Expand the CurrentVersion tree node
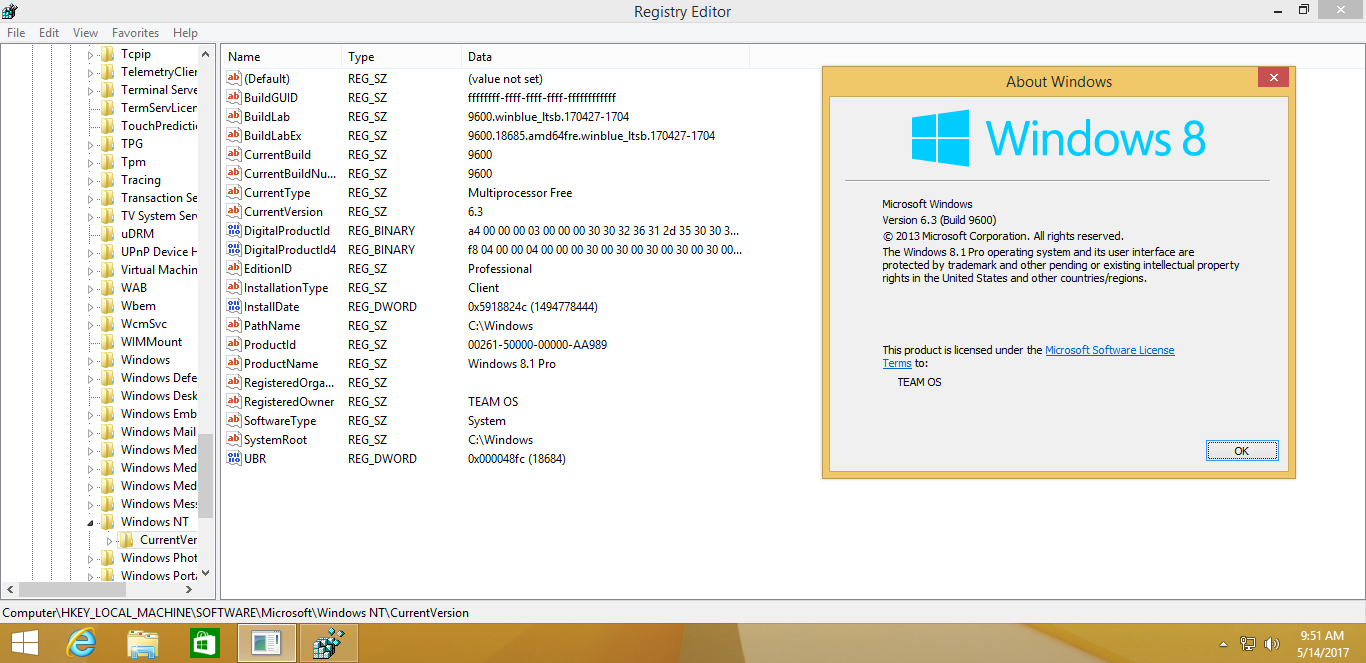Viewport: 1366px width, 663px height. tap(110, 541)
